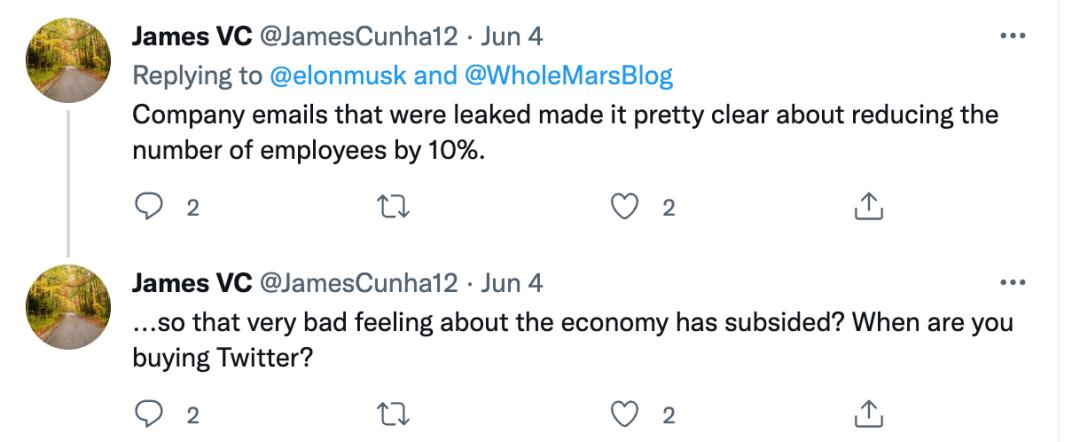Open James VC name on first tweet
The image size is (1080, 442).
click(x=191, y=37)
